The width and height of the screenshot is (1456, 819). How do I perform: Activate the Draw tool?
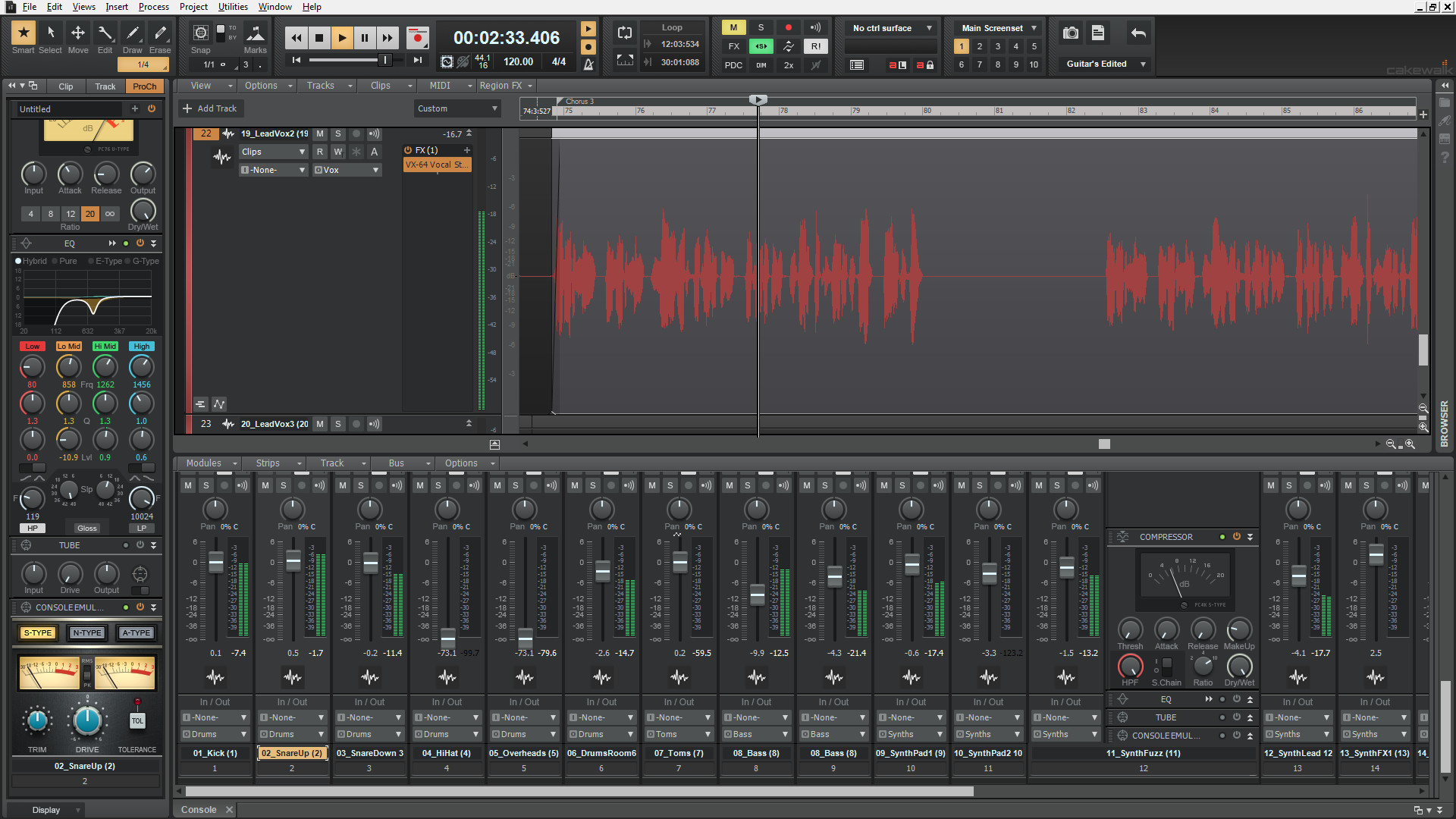[133, 33]
